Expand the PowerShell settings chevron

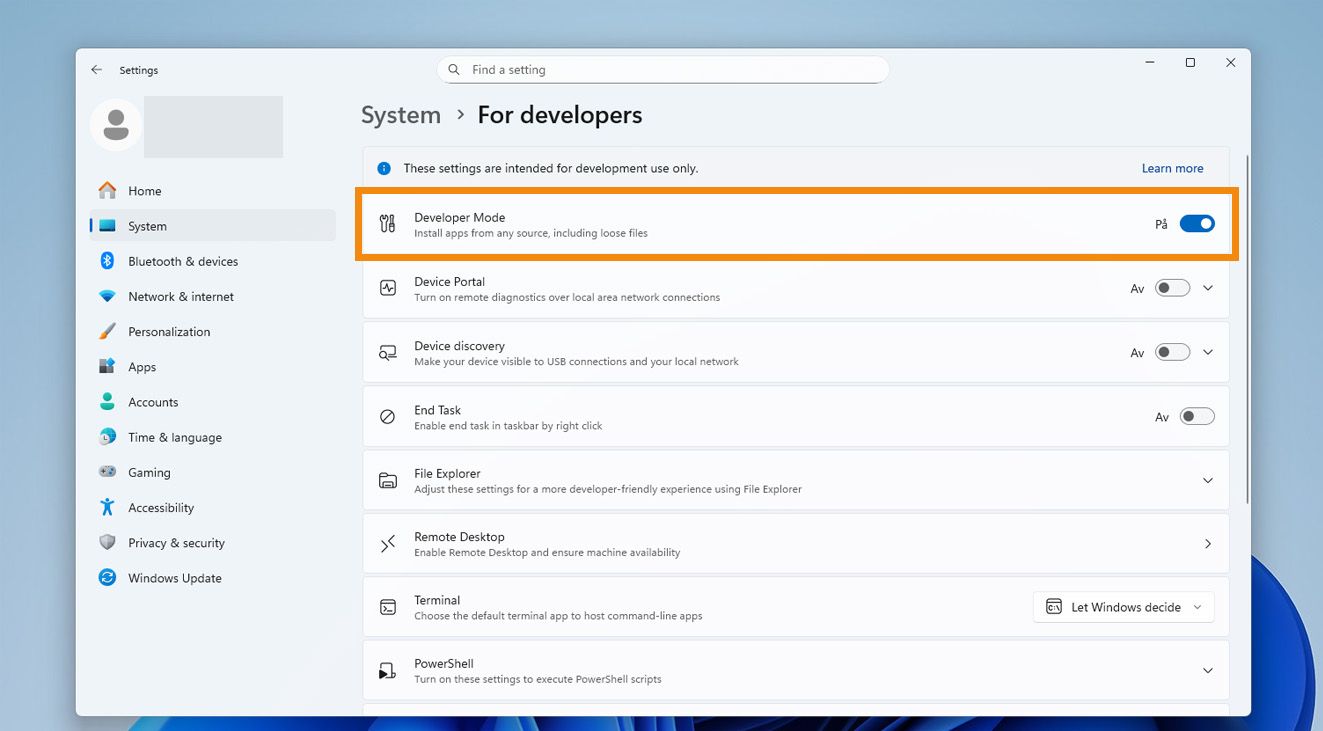[1208, 671]
